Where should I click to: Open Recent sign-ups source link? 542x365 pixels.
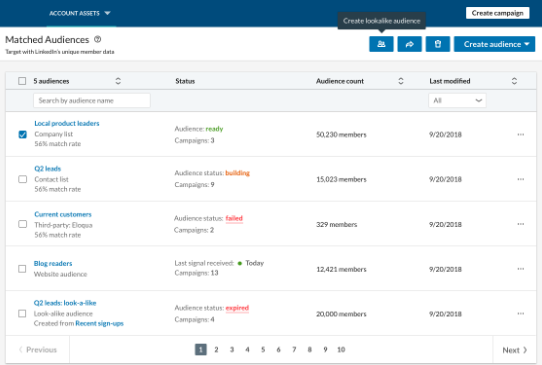(99, 324)
